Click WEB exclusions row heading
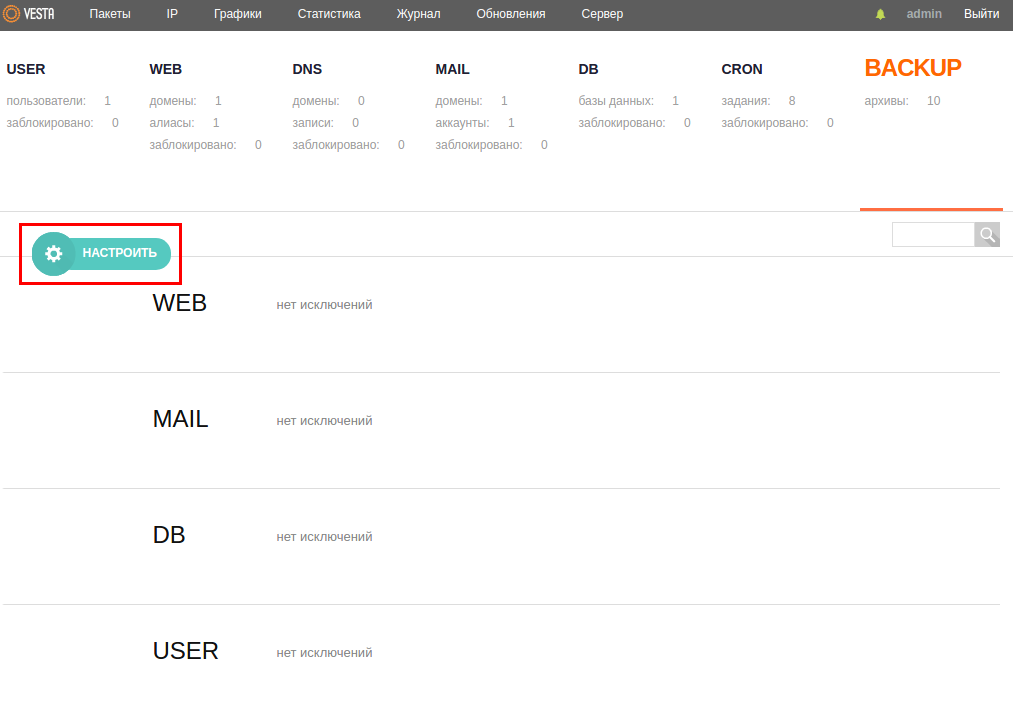The image size is (1013, 714). point(180,303)
